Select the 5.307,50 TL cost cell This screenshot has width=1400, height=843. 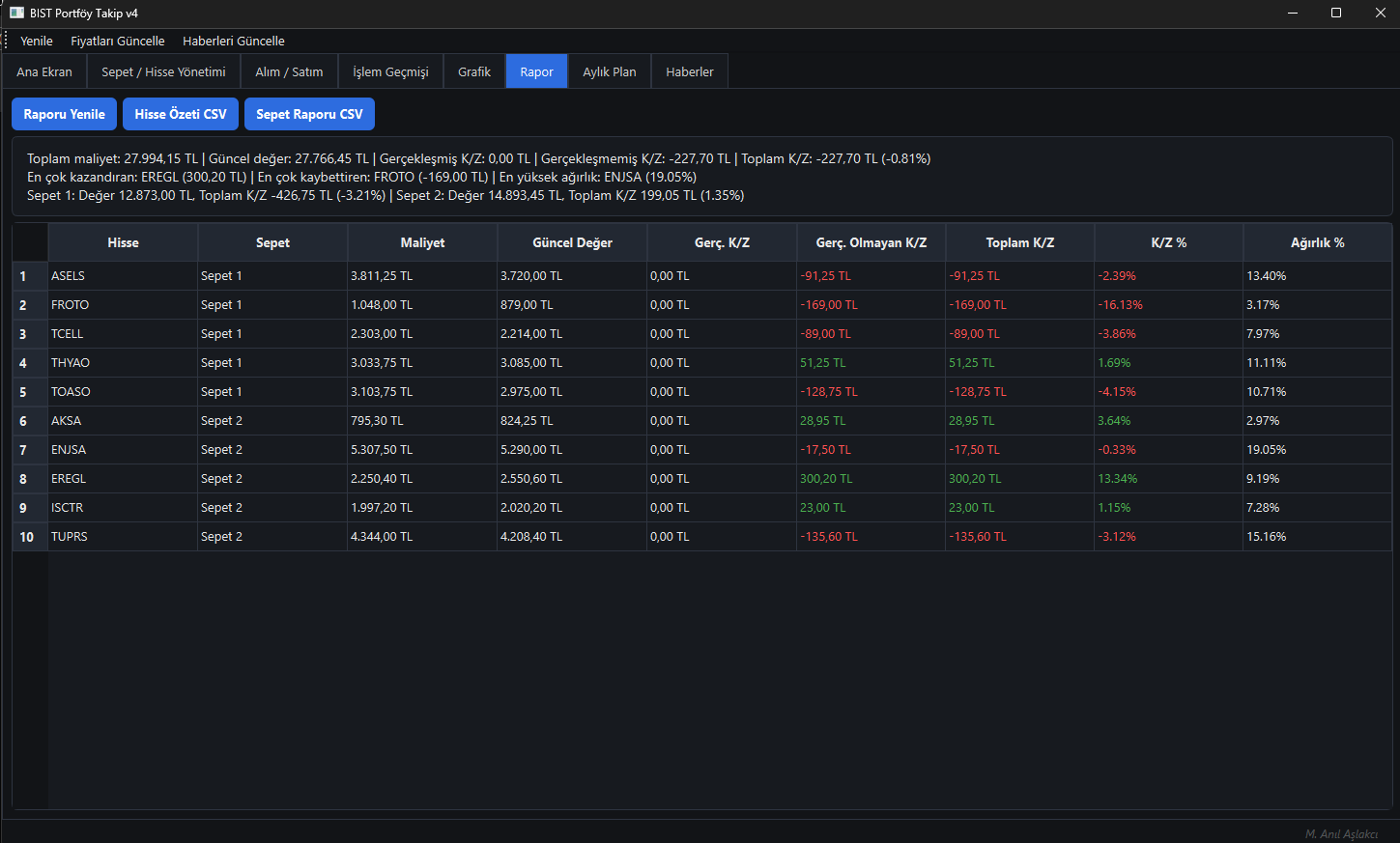pos(422,449)
